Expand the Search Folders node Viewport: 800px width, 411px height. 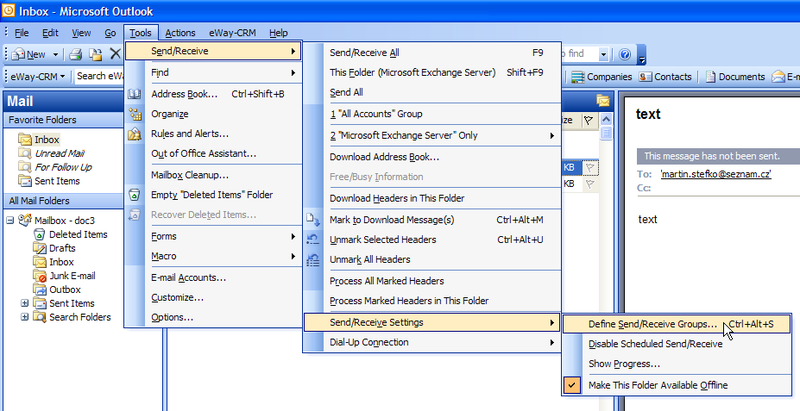(x=24, y=317)
